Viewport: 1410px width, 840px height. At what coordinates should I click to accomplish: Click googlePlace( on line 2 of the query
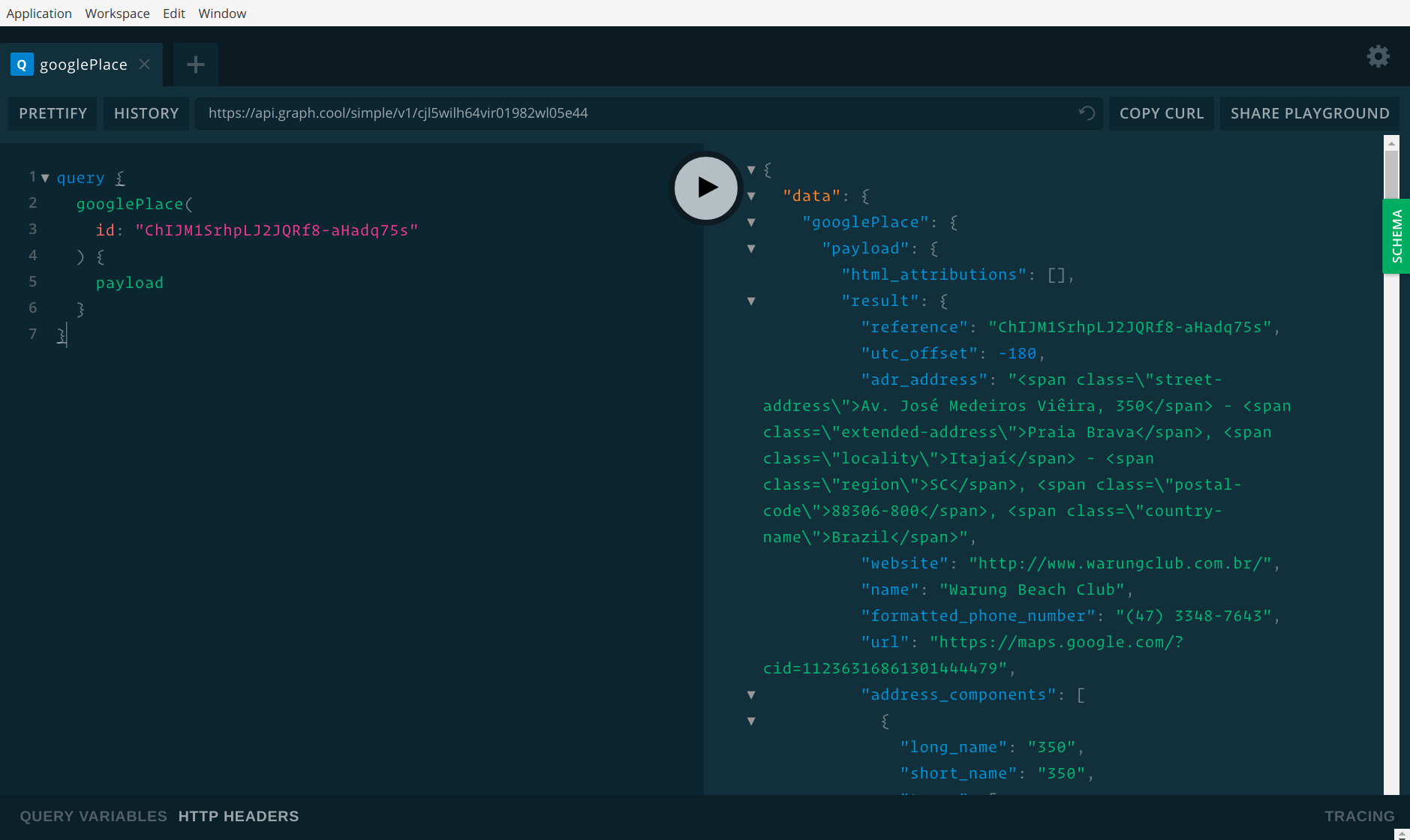(134, 204)
